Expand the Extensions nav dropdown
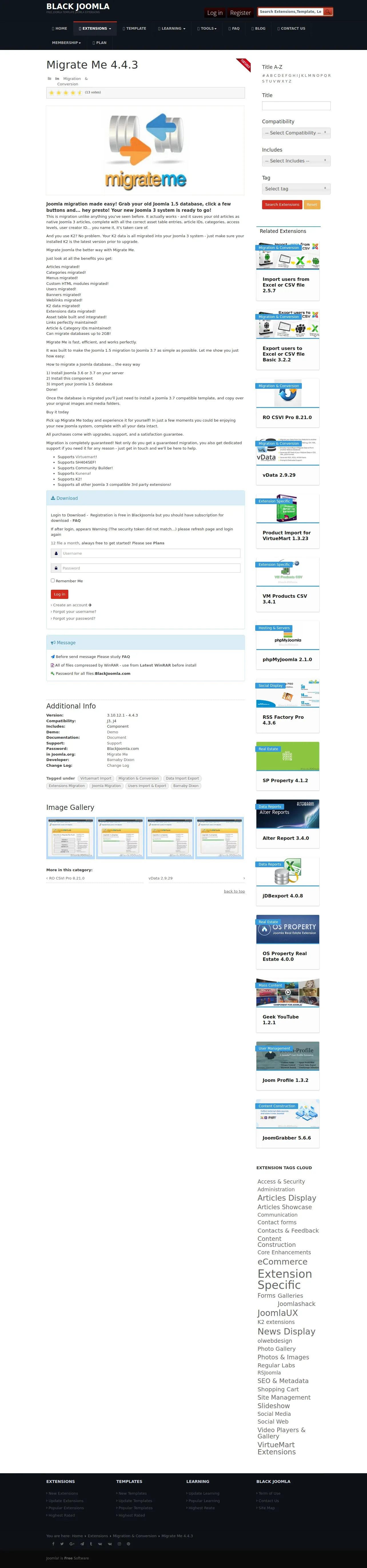The width and height of the screenshot is (367, 1568). (x=95, y=29)
